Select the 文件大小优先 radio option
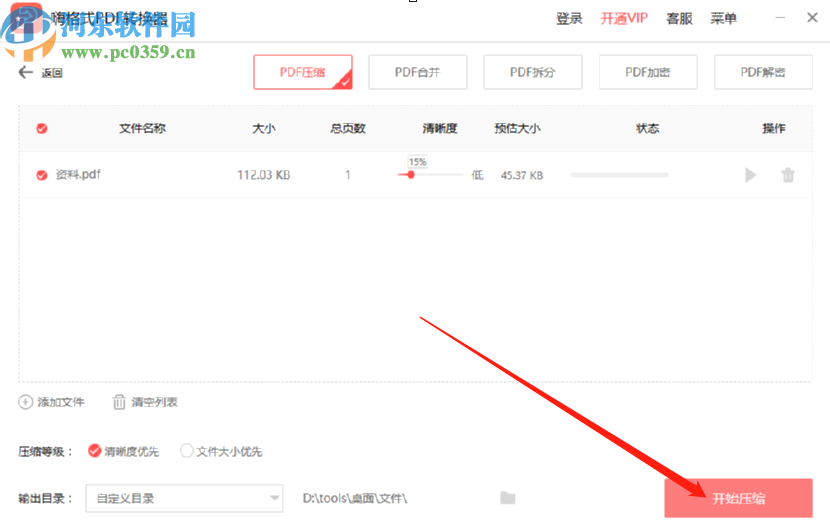The image size is (830, 531). click(186, 451)
